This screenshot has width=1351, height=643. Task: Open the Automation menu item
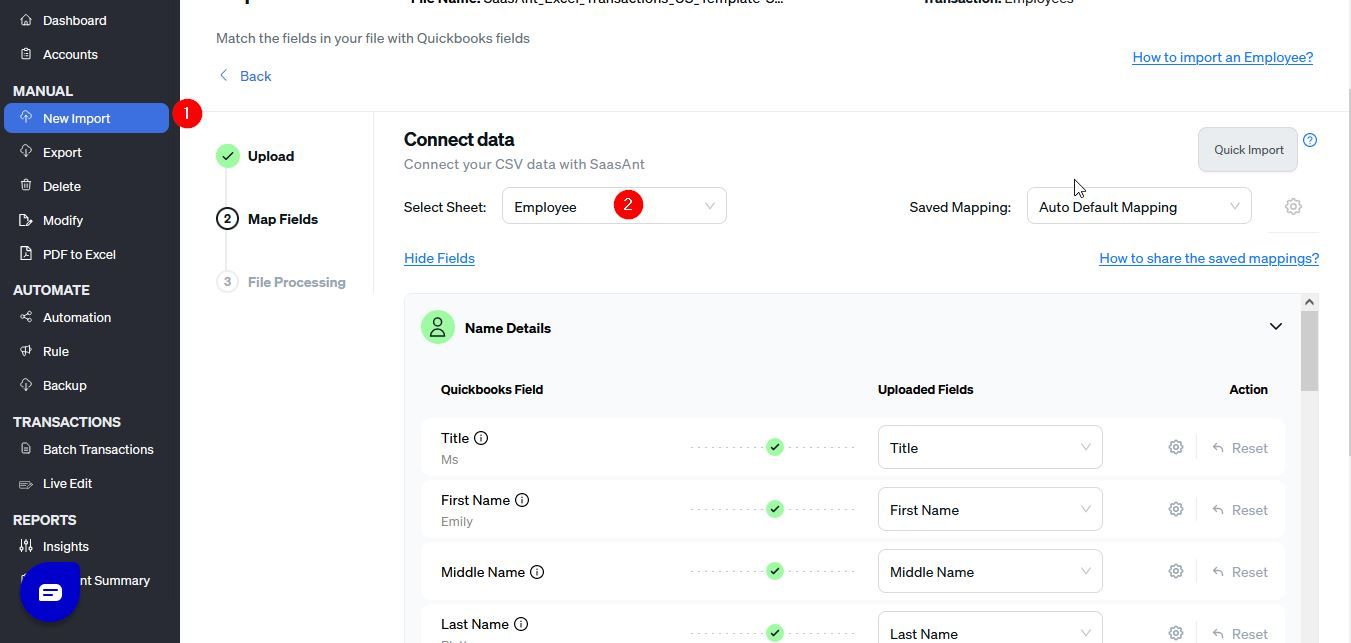coord(77,317)
